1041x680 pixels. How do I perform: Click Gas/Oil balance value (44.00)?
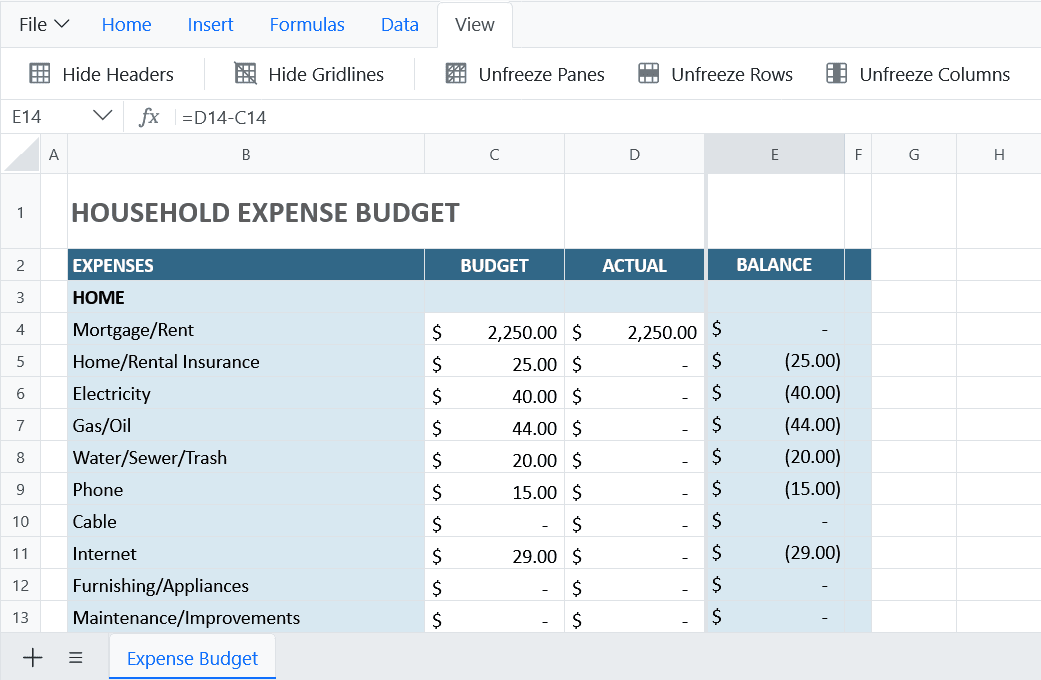[x=775, y=425]
